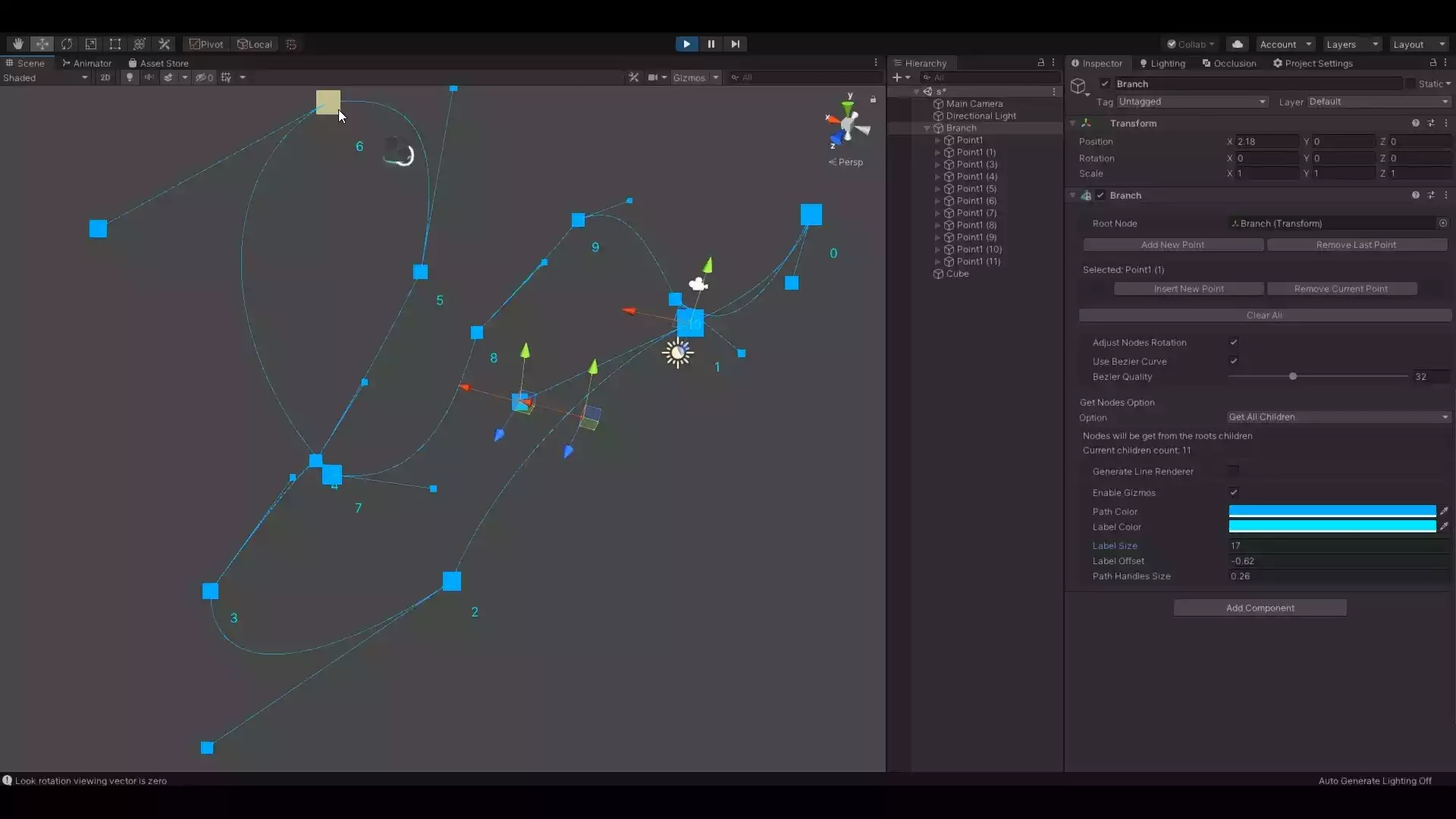Collapse the Branch hierarchy item
This screenshot has height=819, width=1456.
[927, 128]
